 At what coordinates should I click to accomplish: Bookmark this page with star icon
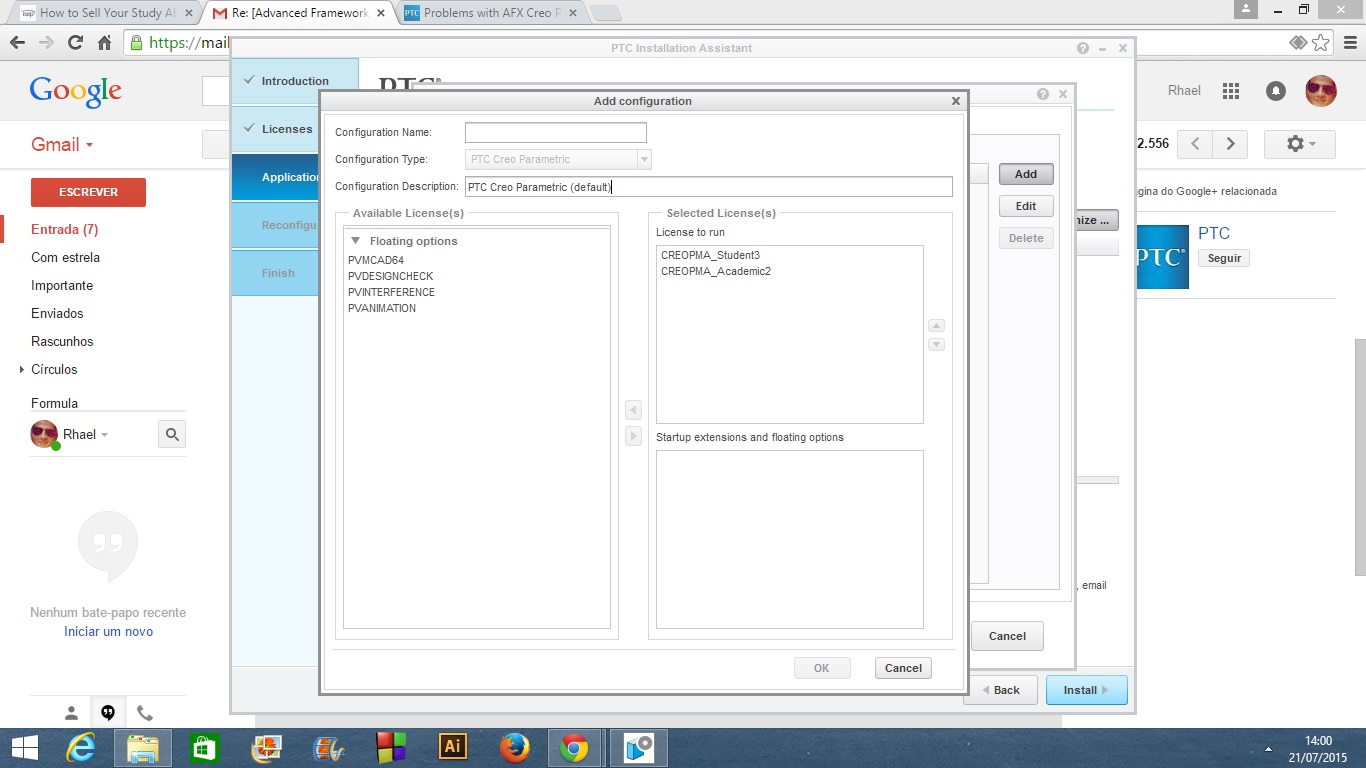point(1321,42)
